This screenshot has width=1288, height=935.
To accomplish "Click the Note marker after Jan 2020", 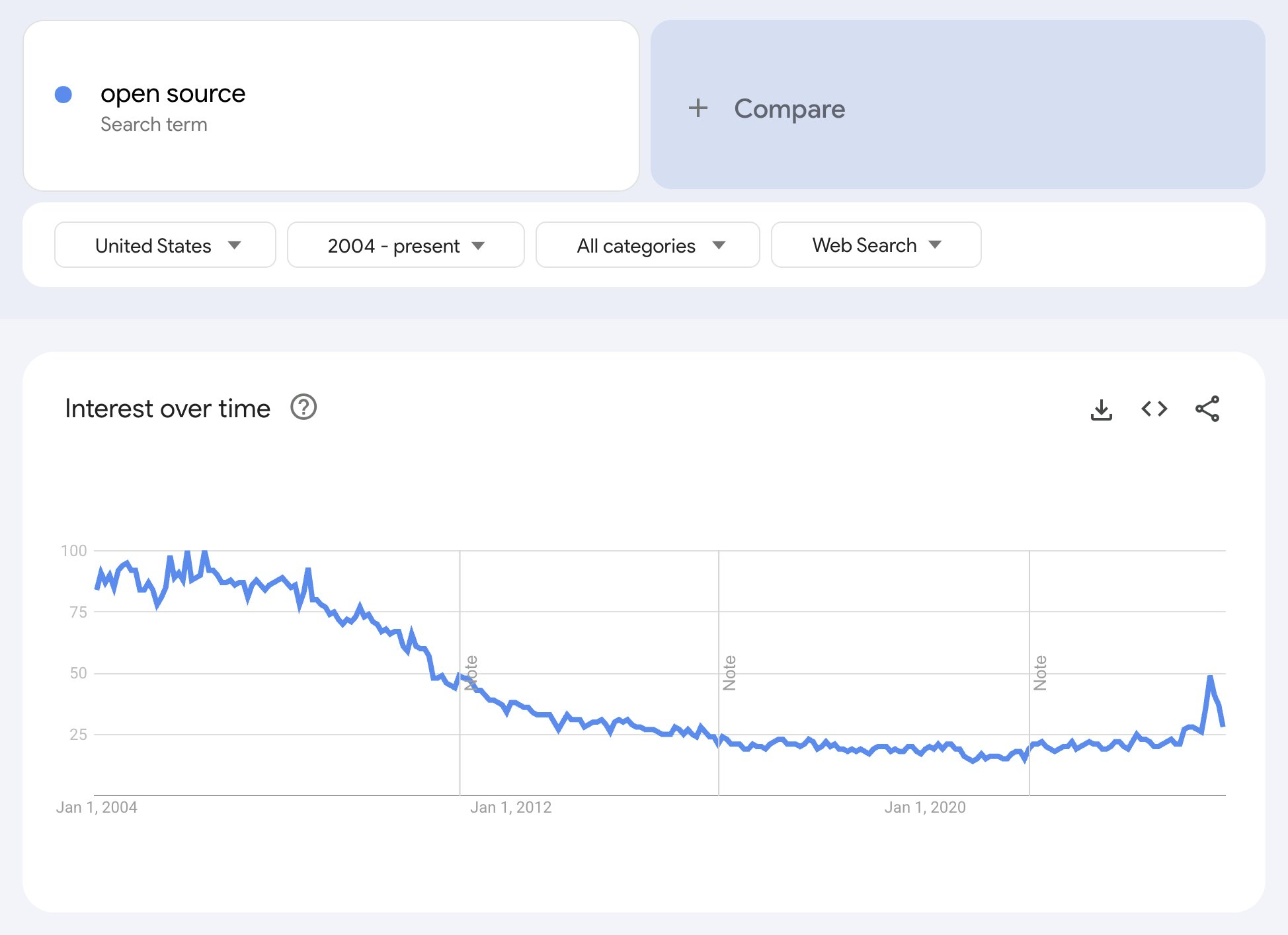I will 1040,672.
